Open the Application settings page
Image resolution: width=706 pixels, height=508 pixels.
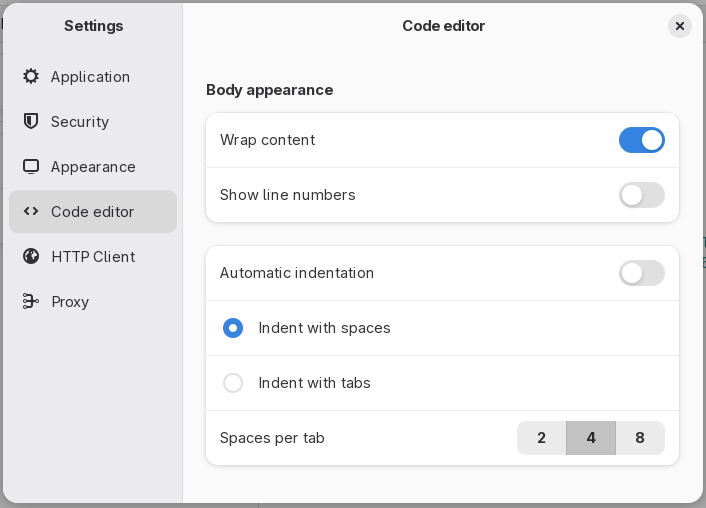tap(93, 77)
